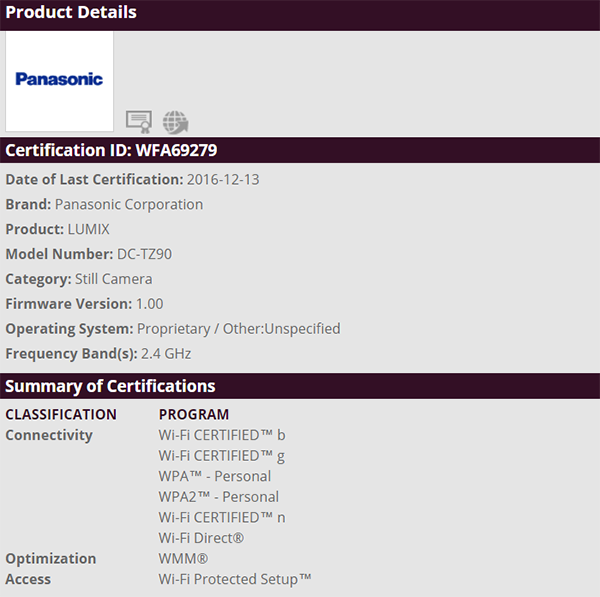Select the Product Details header
Image resolution: width=600 pixels, height=597 pixels.
click(71, 13)
